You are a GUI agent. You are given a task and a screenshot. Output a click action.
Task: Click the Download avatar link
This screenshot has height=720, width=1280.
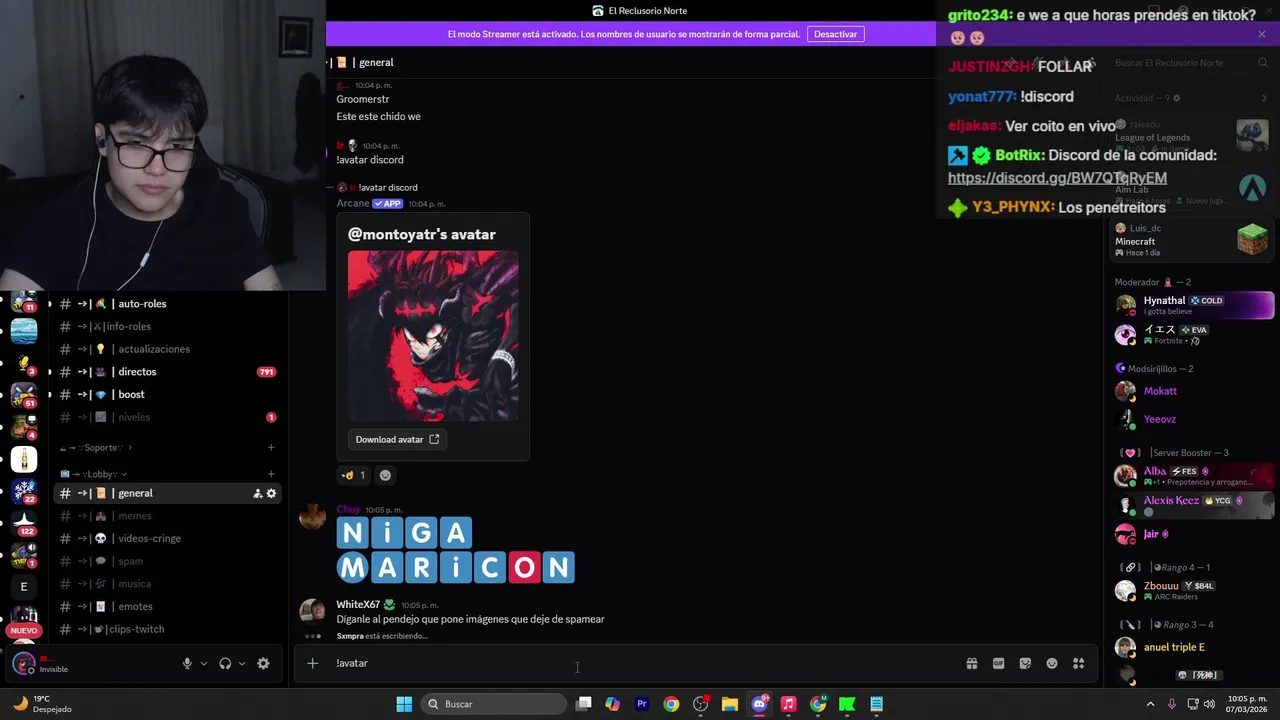[397, 439]
